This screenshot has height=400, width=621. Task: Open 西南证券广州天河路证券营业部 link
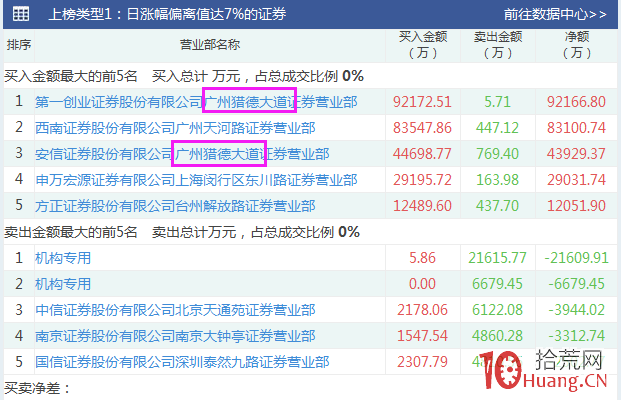(x=175, y=128)
